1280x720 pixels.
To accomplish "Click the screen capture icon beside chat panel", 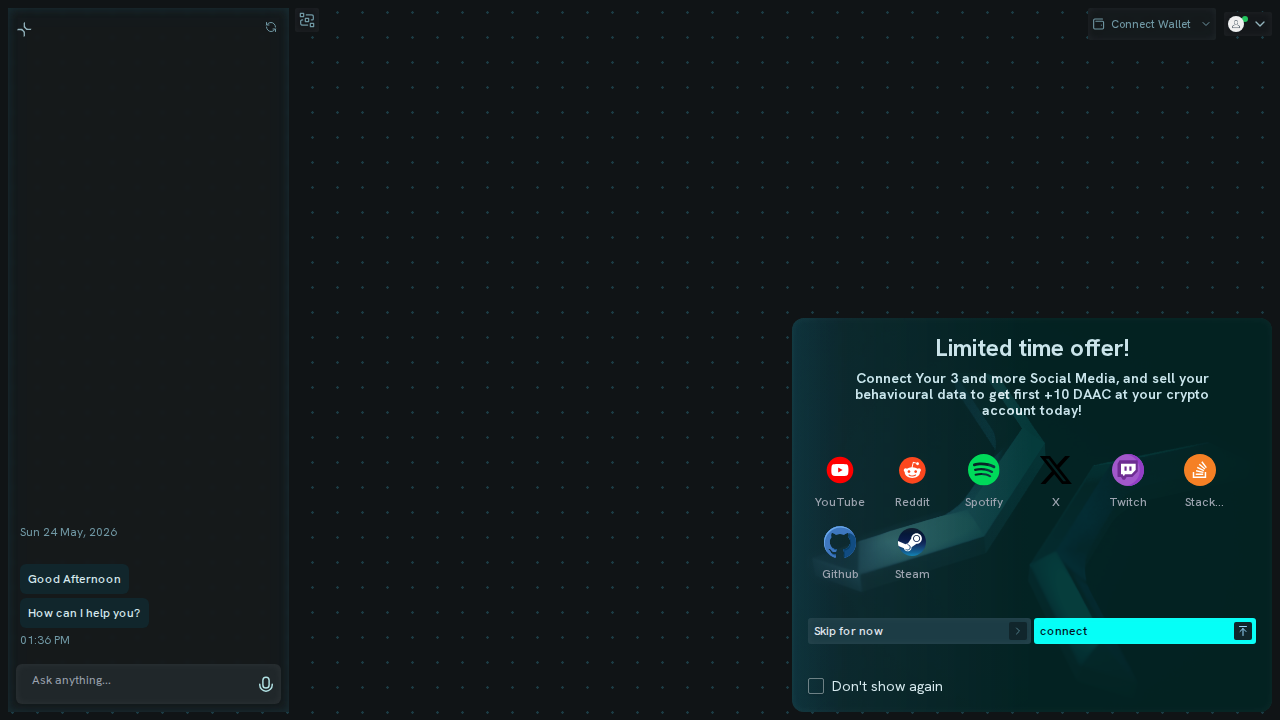I will pyautogui.click(x=307, y=20).
